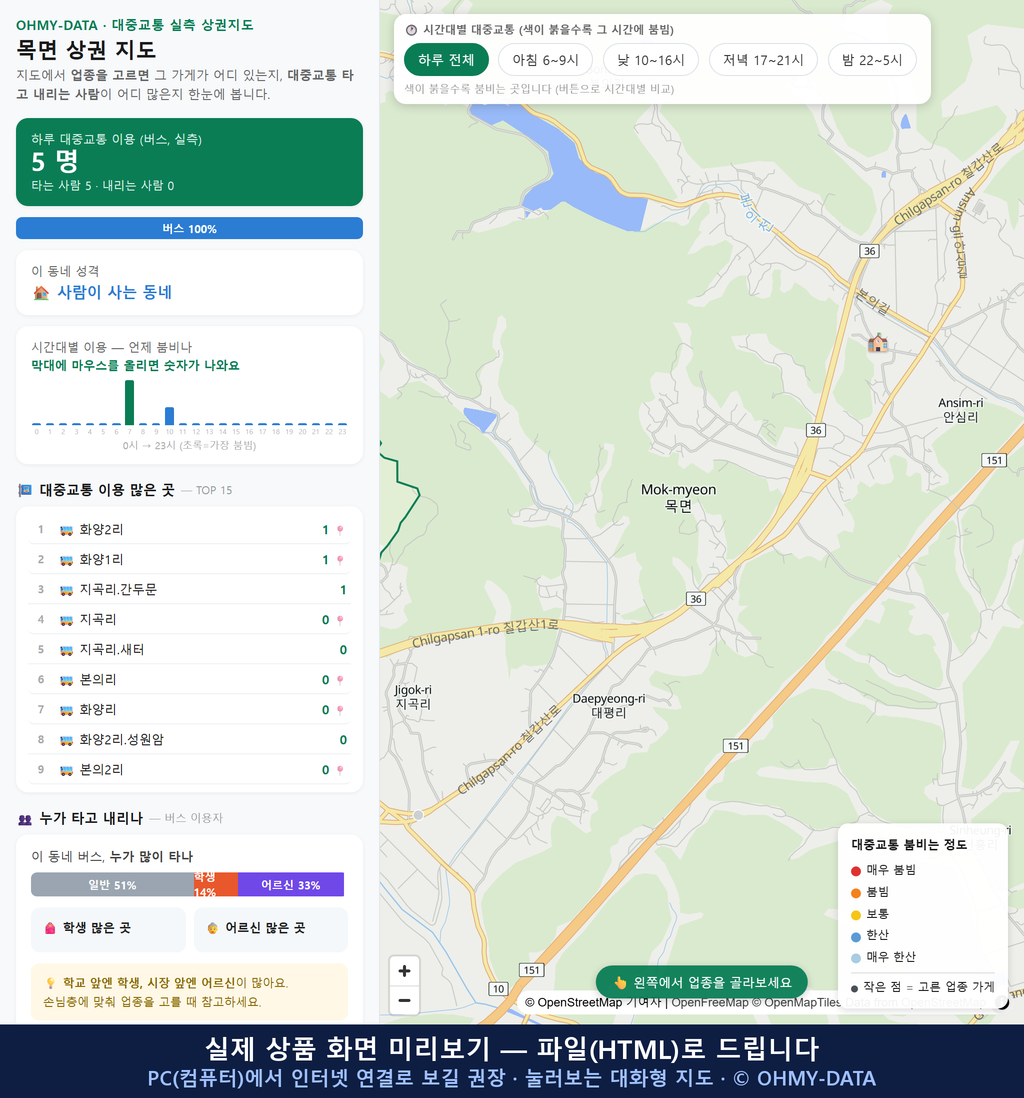Click the house icon beside 사람이 사는 동네
This screenshot has height=1098, width=1024.
pyautogui.click(x=41, y=293)
